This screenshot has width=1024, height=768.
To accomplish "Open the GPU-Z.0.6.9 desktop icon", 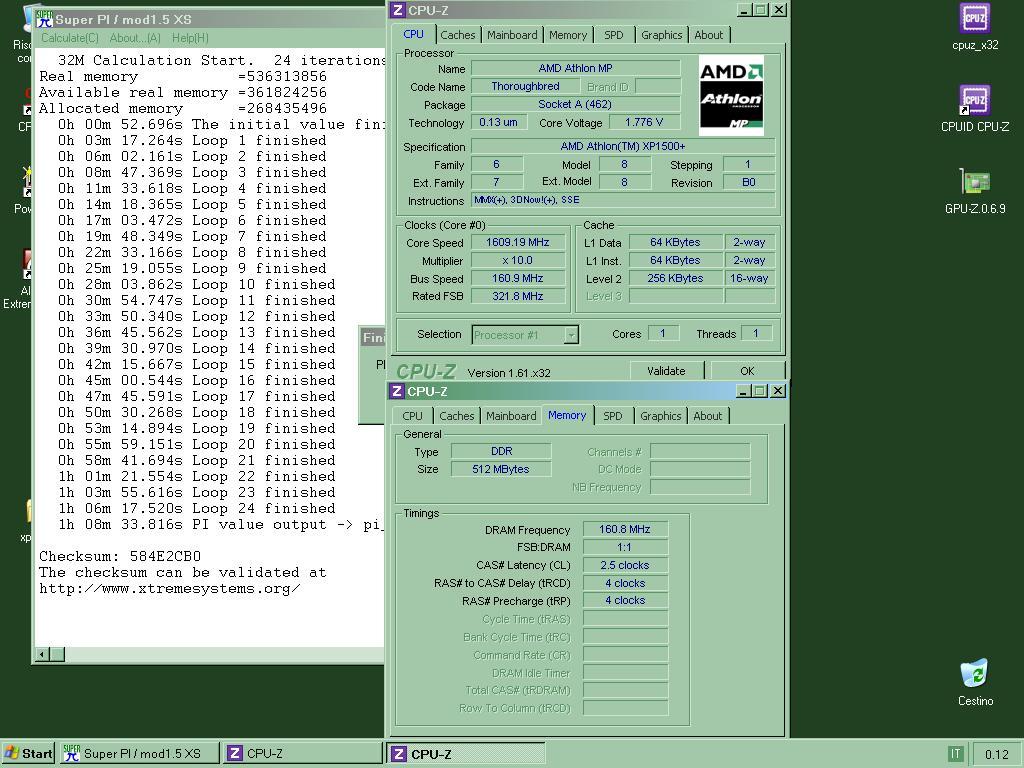I will [x=974, y=191].
